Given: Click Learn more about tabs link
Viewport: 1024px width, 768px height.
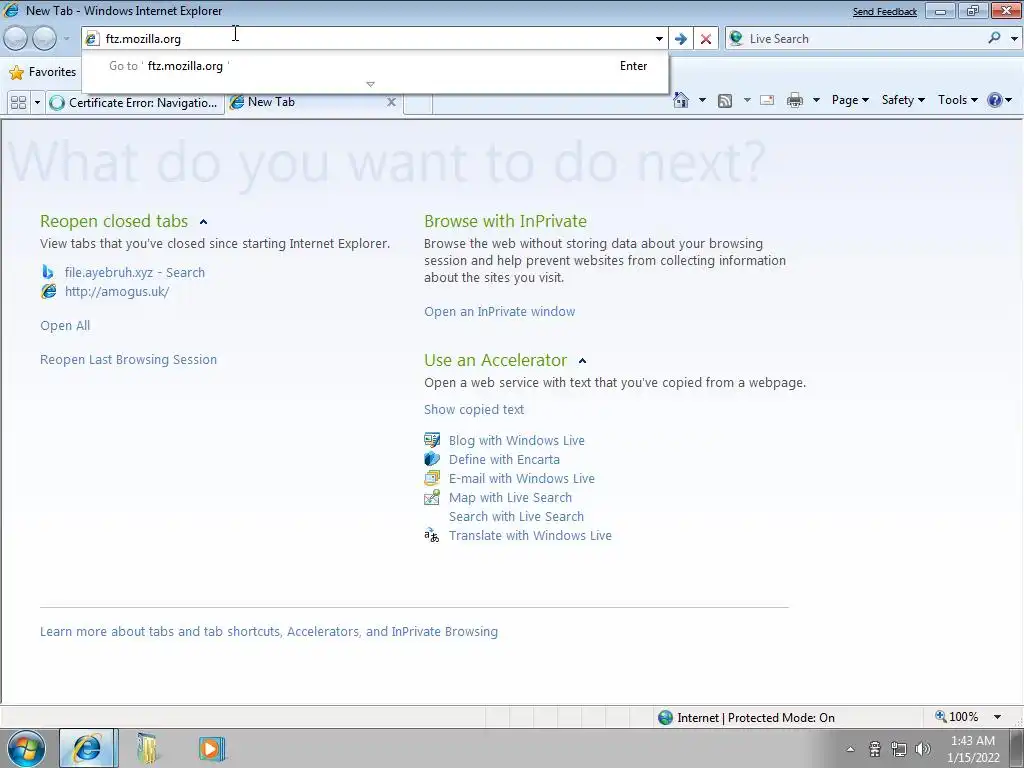Looking at the screenshot, I should [x=268, y=632].
